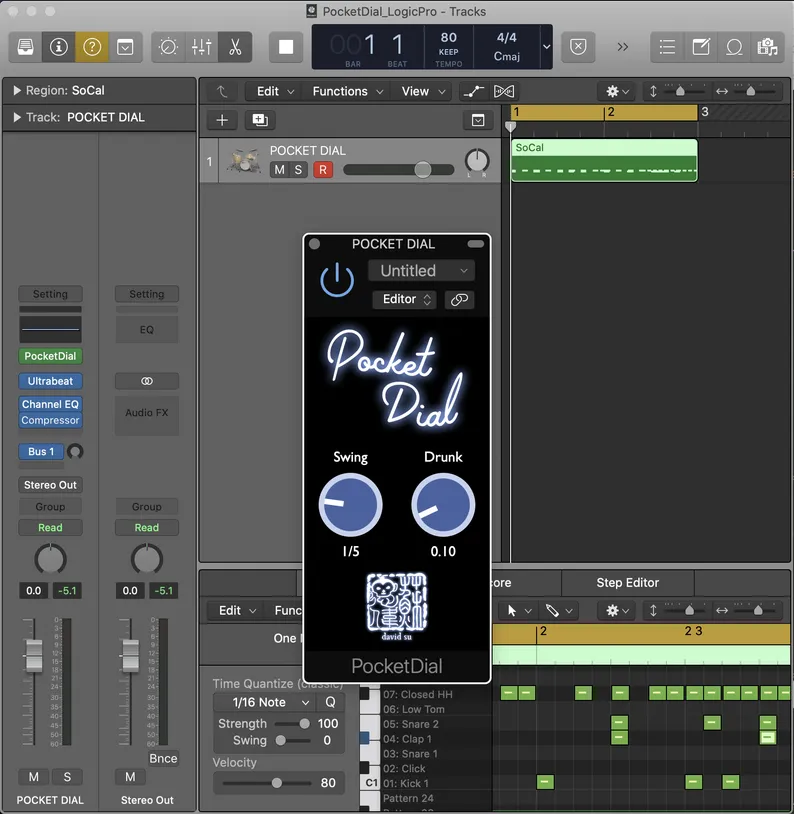Open the Library button in the control bar
Screen dimensions: 794x814
(25, 47)
